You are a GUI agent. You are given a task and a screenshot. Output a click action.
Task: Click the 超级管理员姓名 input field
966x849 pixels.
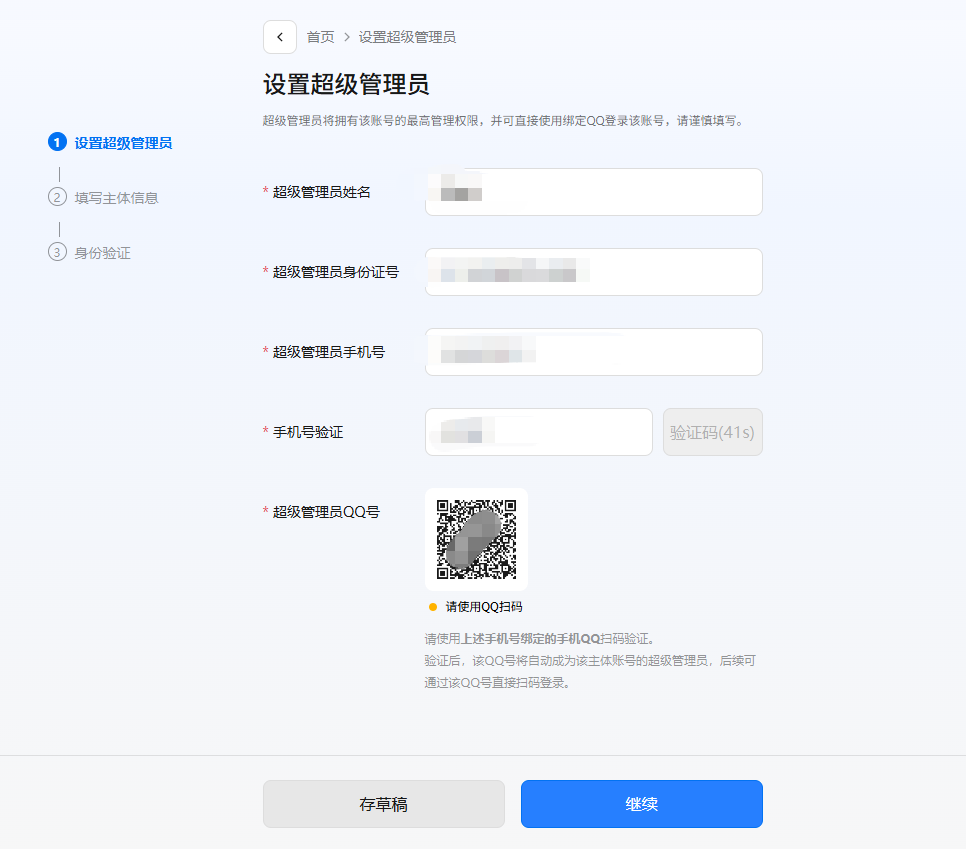pos(593,192)
